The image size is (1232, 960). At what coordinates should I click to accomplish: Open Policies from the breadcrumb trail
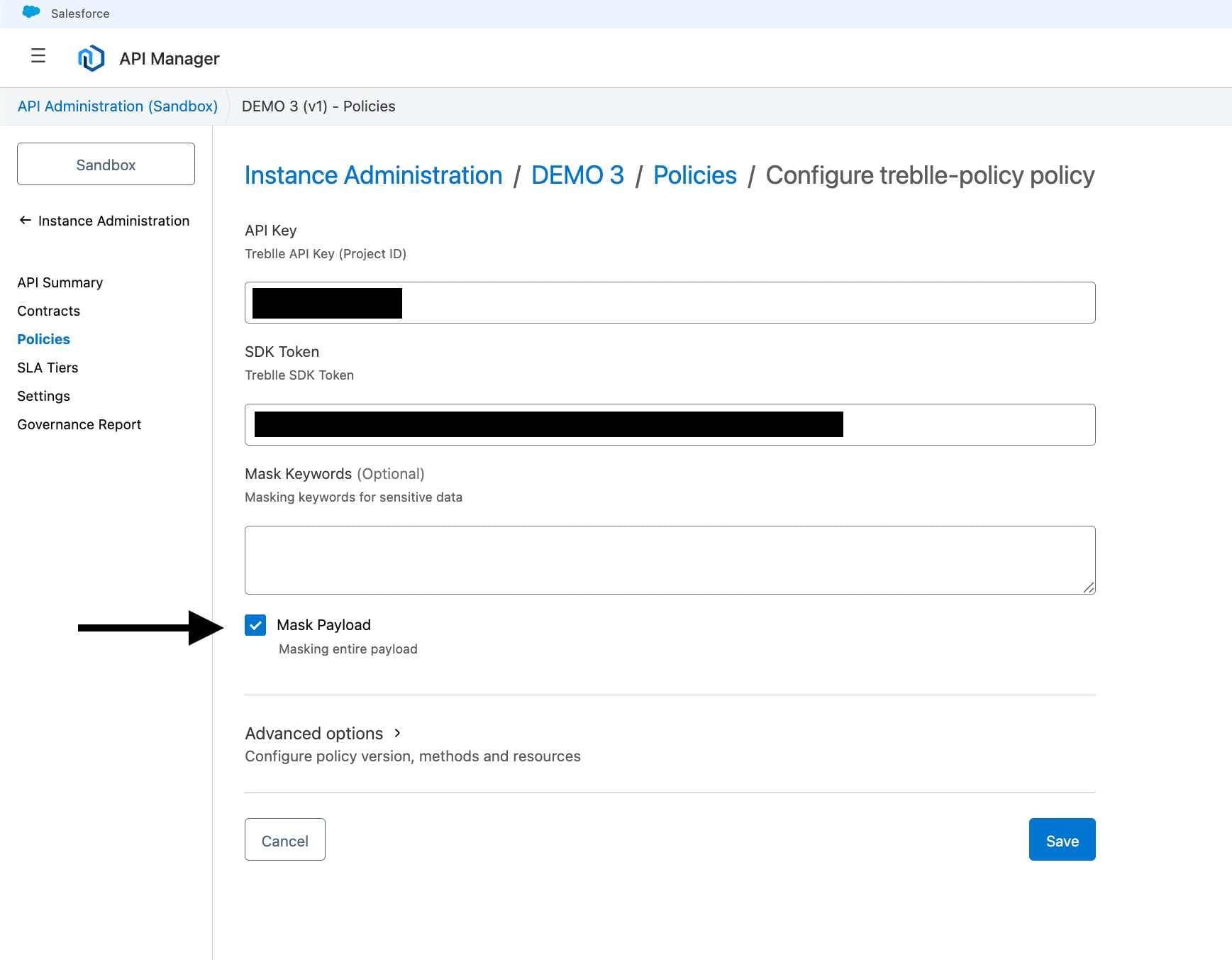click(694, 175)
